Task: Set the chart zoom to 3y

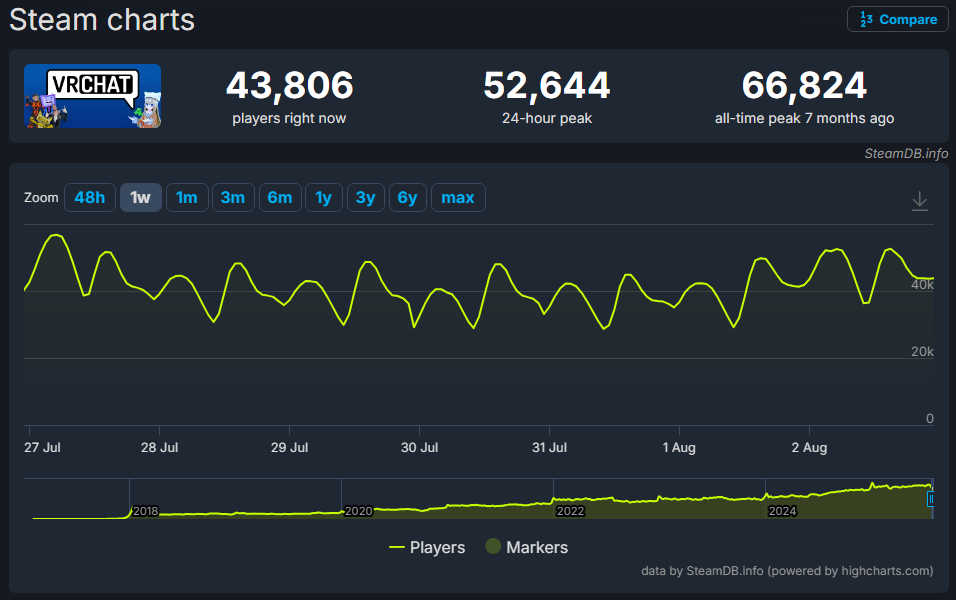Action: [365, 197]
